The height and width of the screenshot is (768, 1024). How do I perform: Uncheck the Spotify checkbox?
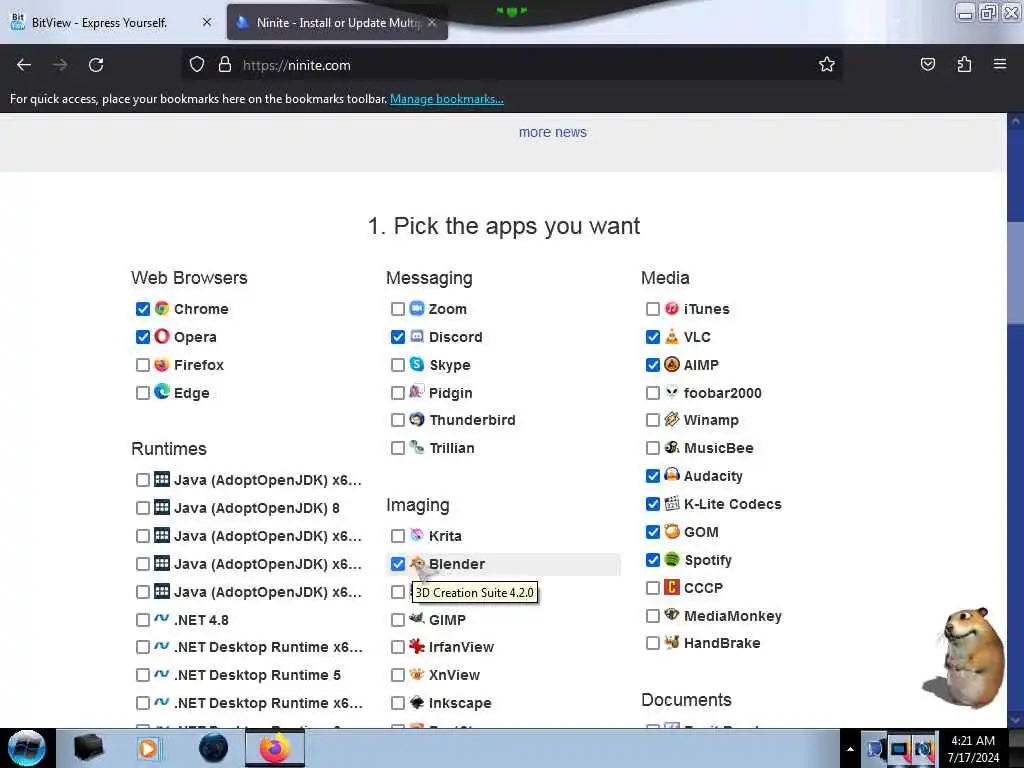coord(652,560)
